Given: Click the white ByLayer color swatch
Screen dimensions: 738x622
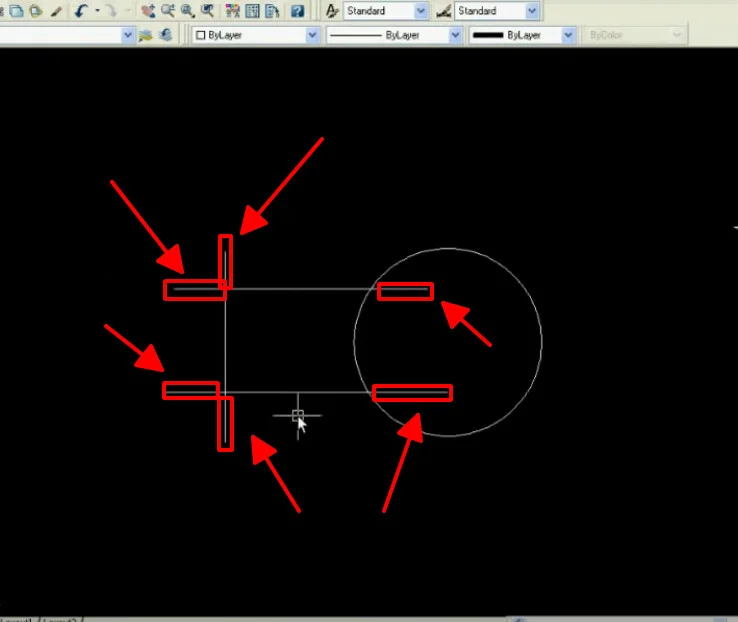Looking at the screenshot, I should click(x=201, y=35).
